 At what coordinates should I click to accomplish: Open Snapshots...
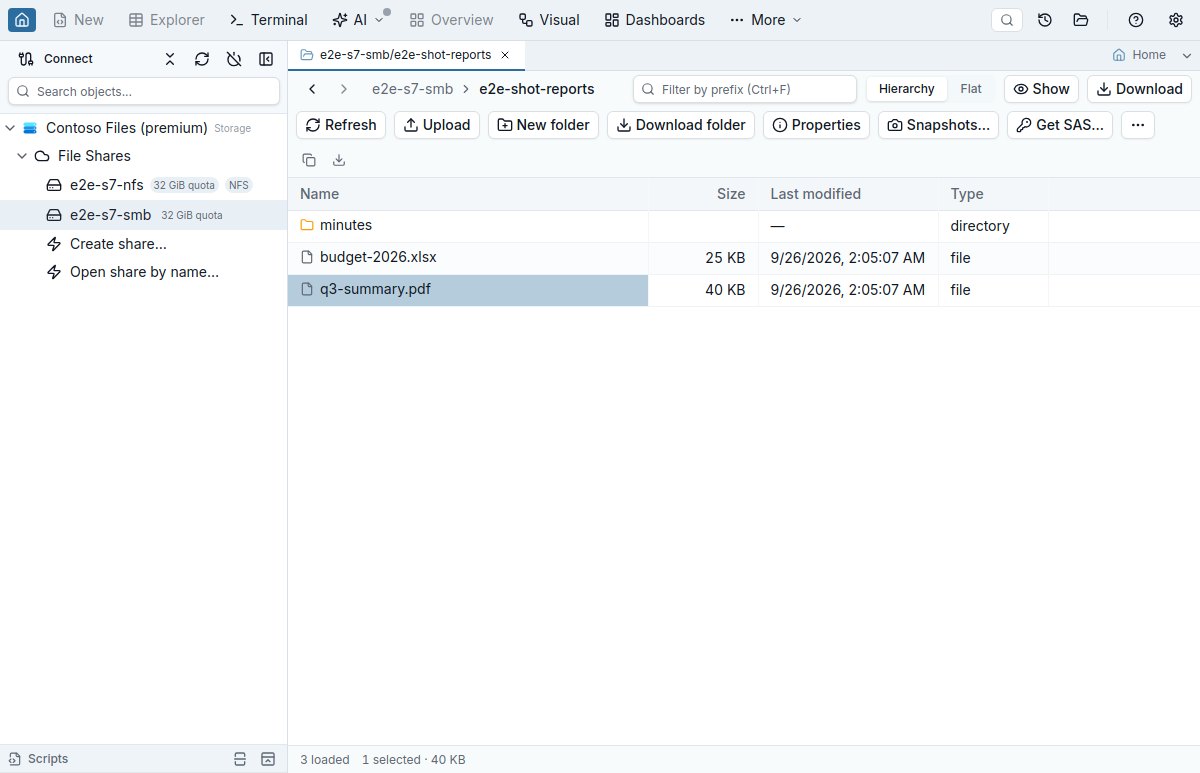point(938,125)
